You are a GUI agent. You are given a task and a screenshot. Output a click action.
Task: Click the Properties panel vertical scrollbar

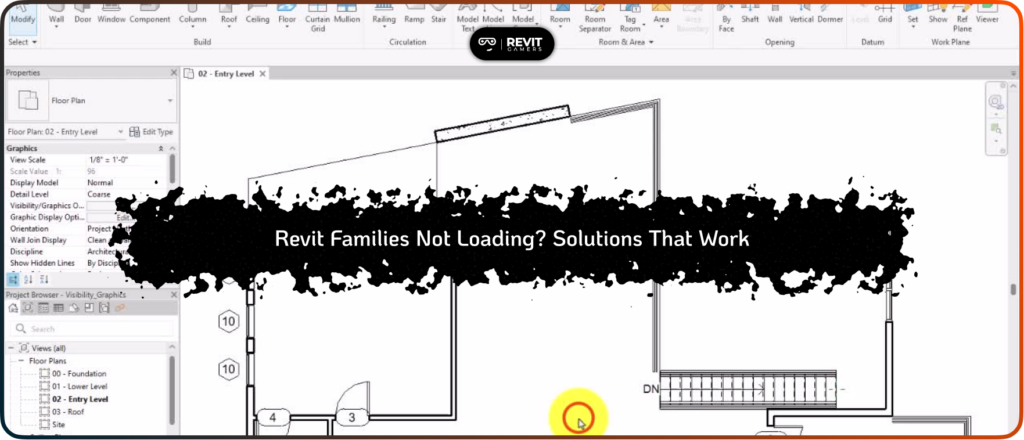point(172,170)
